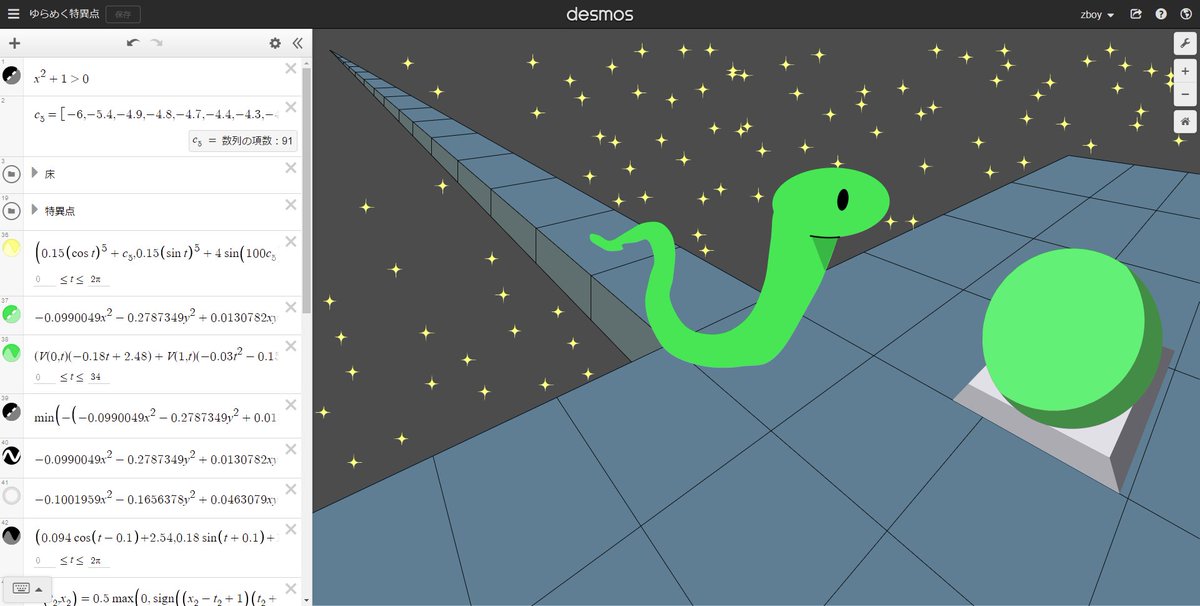Edit upper bound 2π of expression 42
The height and width of the screenshot is (606, 1200).
point(99,562)
